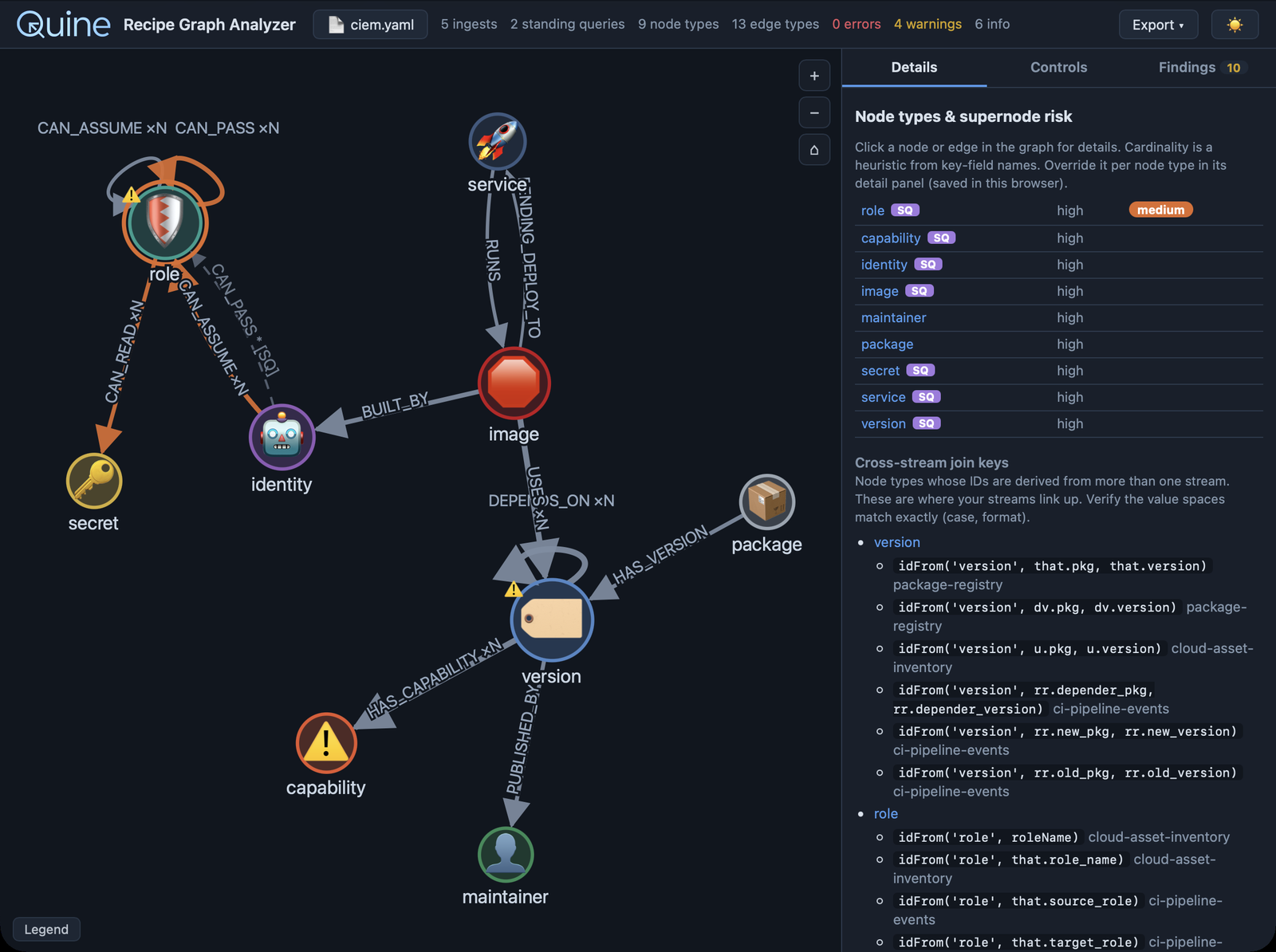The width and height of the screenshot is (1276, 952).
Task: Click the SQ badge next to role
Action: (x=905, y=210)
